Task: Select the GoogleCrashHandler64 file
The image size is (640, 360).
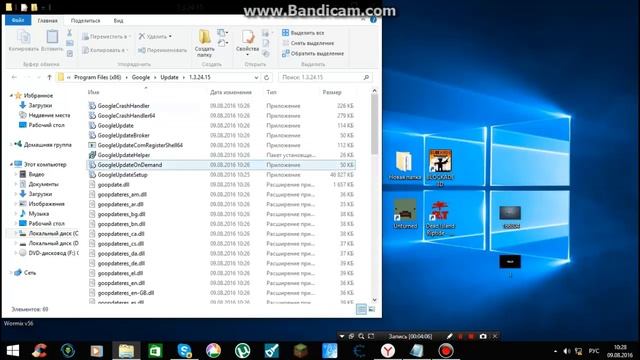Action: click(122, 116)
